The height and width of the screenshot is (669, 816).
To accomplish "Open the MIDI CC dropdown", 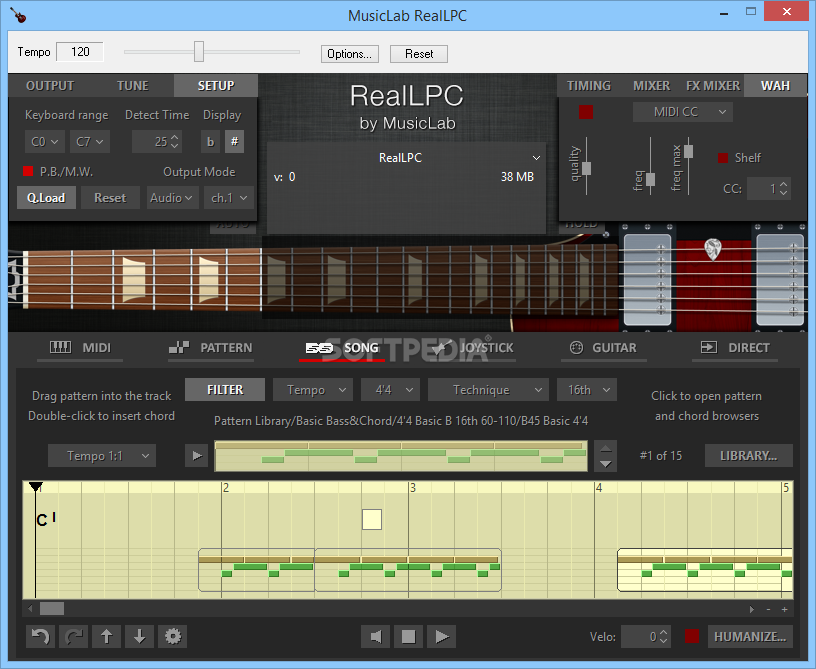I will [683, 112].
